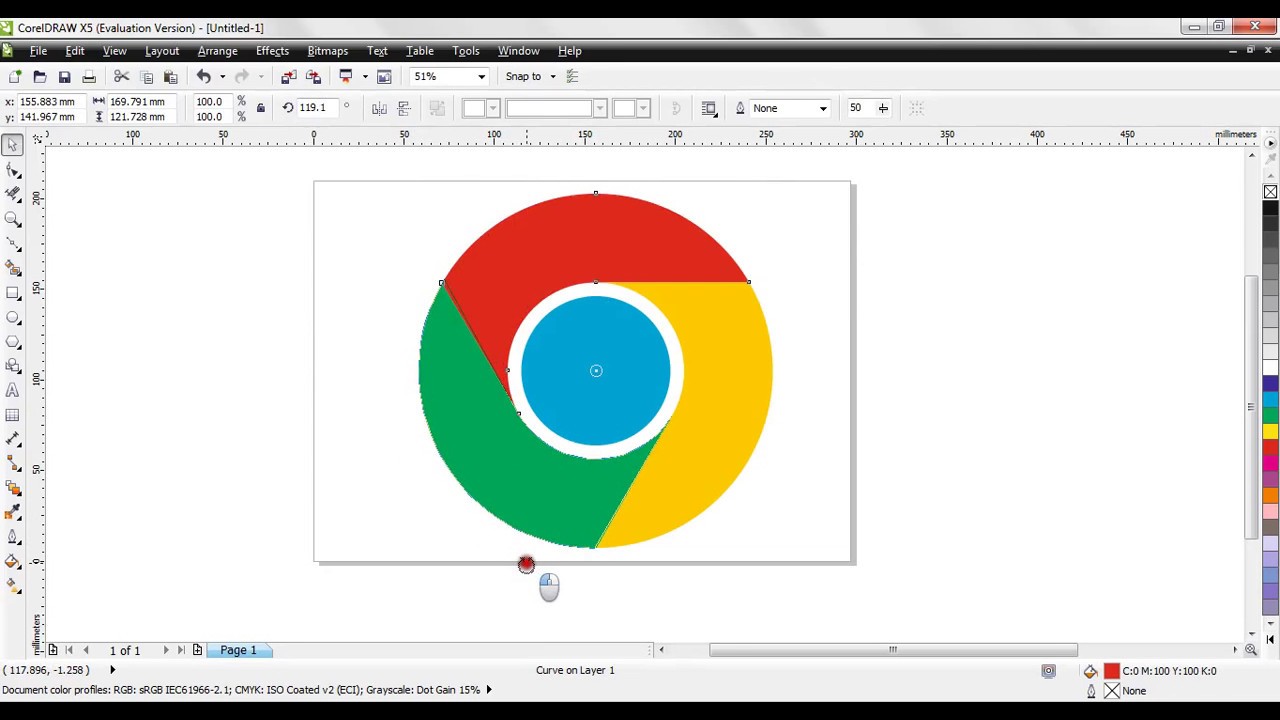The width and height of the screenshot is (1280, 720).
Task: Open the zoom level dropdown
Action: [x=480, y=76]
